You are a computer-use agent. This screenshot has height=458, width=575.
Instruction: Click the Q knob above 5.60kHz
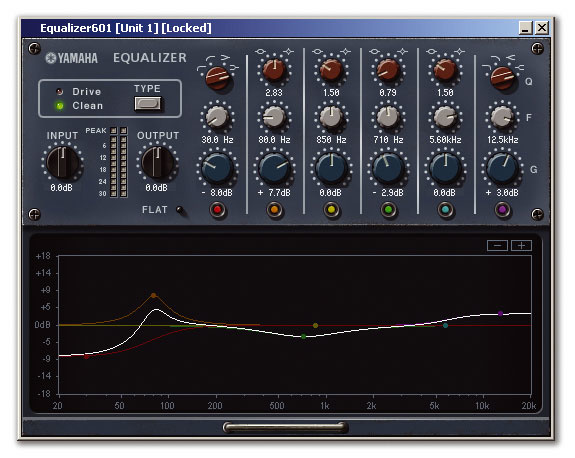click(x=445, y=70)
